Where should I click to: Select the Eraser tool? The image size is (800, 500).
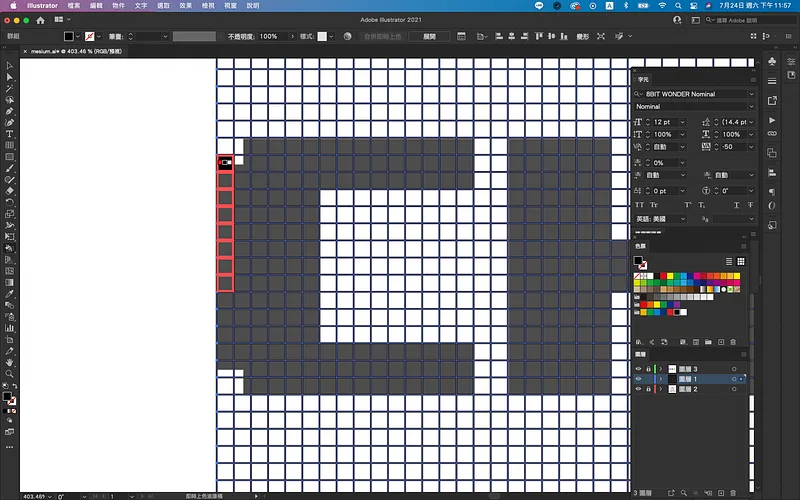point(9,191)
